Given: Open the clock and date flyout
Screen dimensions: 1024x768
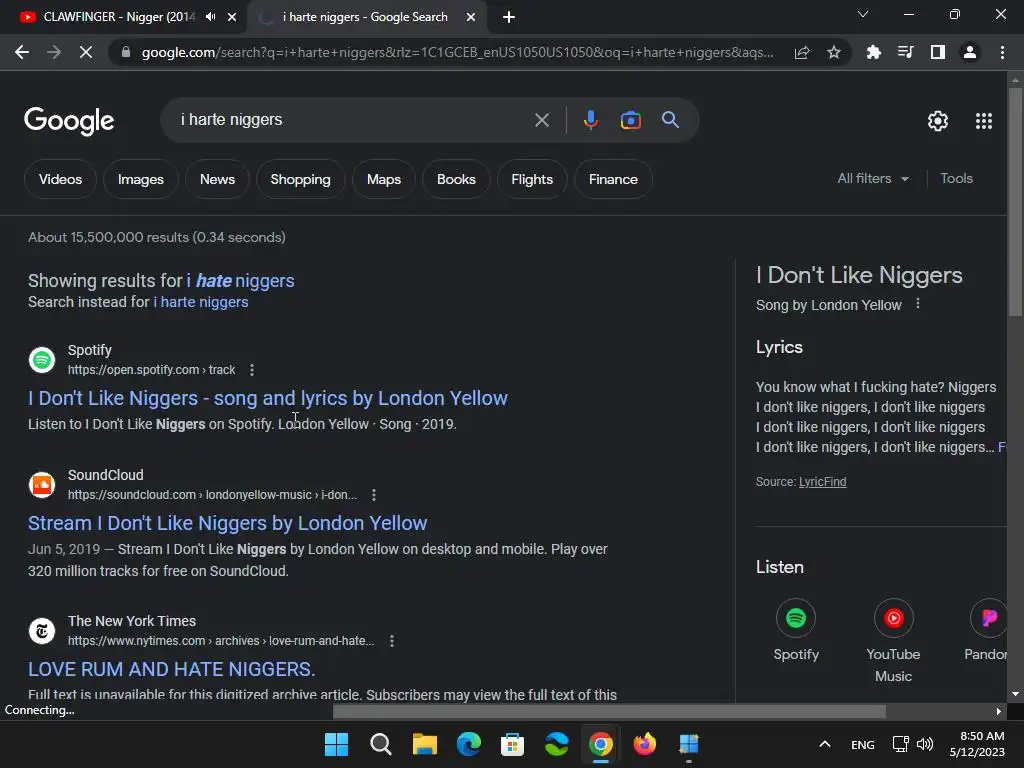Looking at the screenshot, I should (x=978, y=744).
